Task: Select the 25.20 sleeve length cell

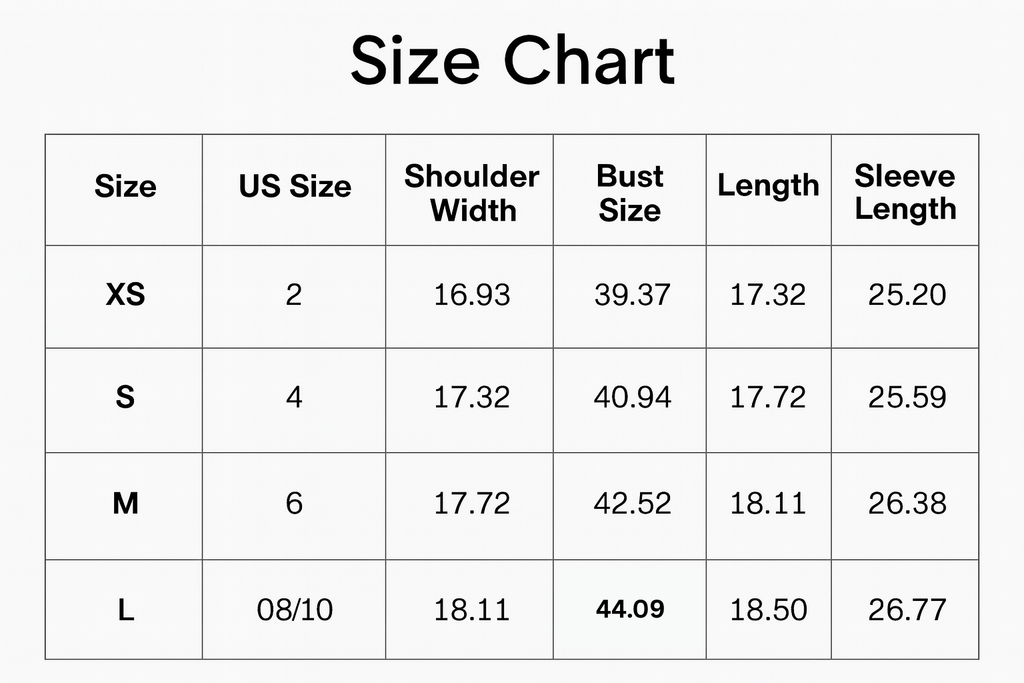Action: click(907, 295)
